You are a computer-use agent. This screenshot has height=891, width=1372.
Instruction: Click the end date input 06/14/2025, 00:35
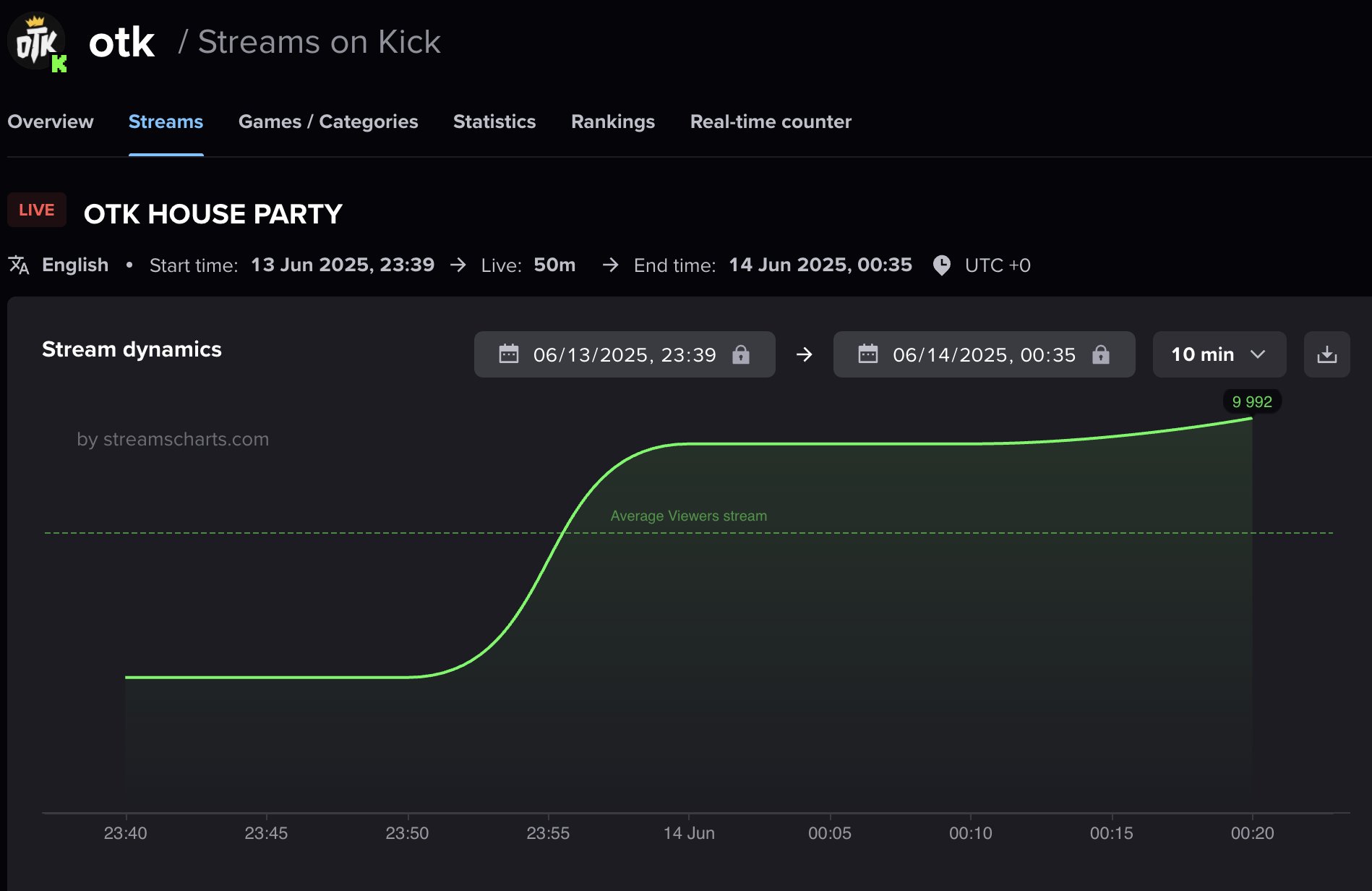click(x=984, y=354)
